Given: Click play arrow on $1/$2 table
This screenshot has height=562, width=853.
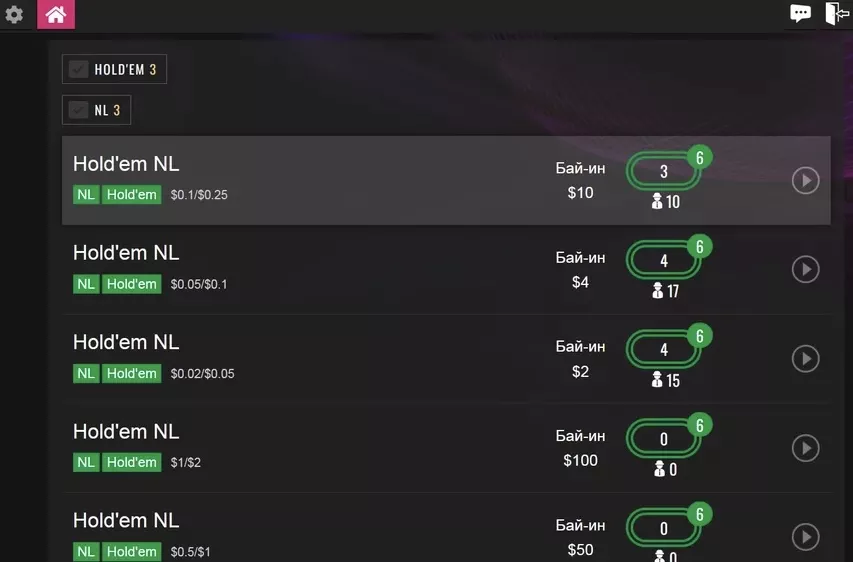Looking at the screenshot, I should [x=806, y=448].
